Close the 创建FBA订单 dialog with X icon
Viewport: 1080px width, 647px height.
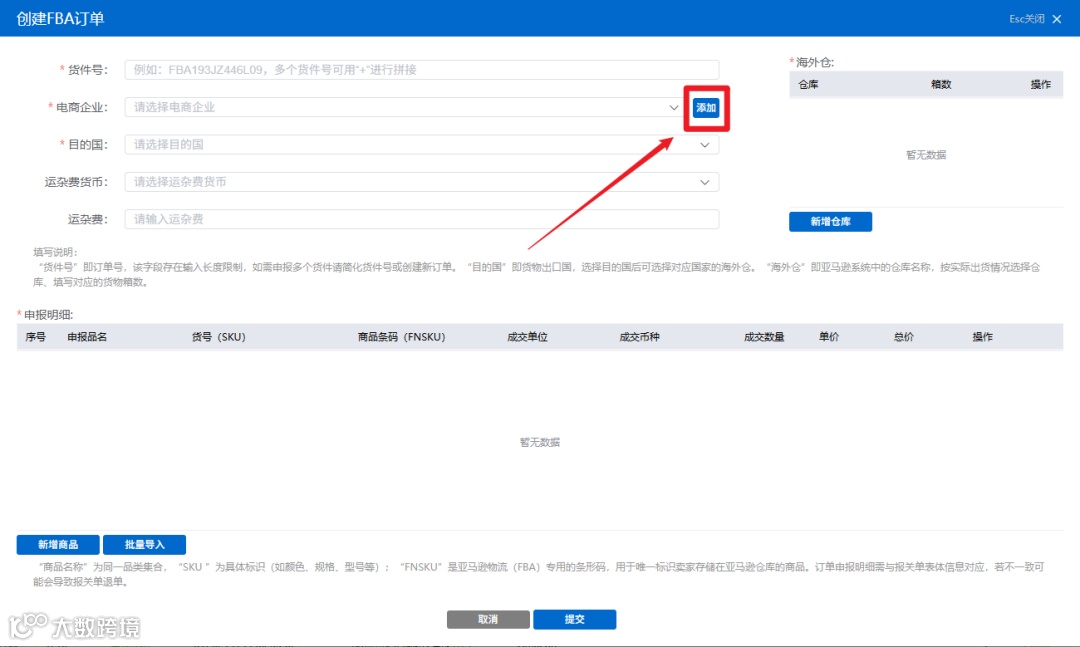click(1057, 19)
